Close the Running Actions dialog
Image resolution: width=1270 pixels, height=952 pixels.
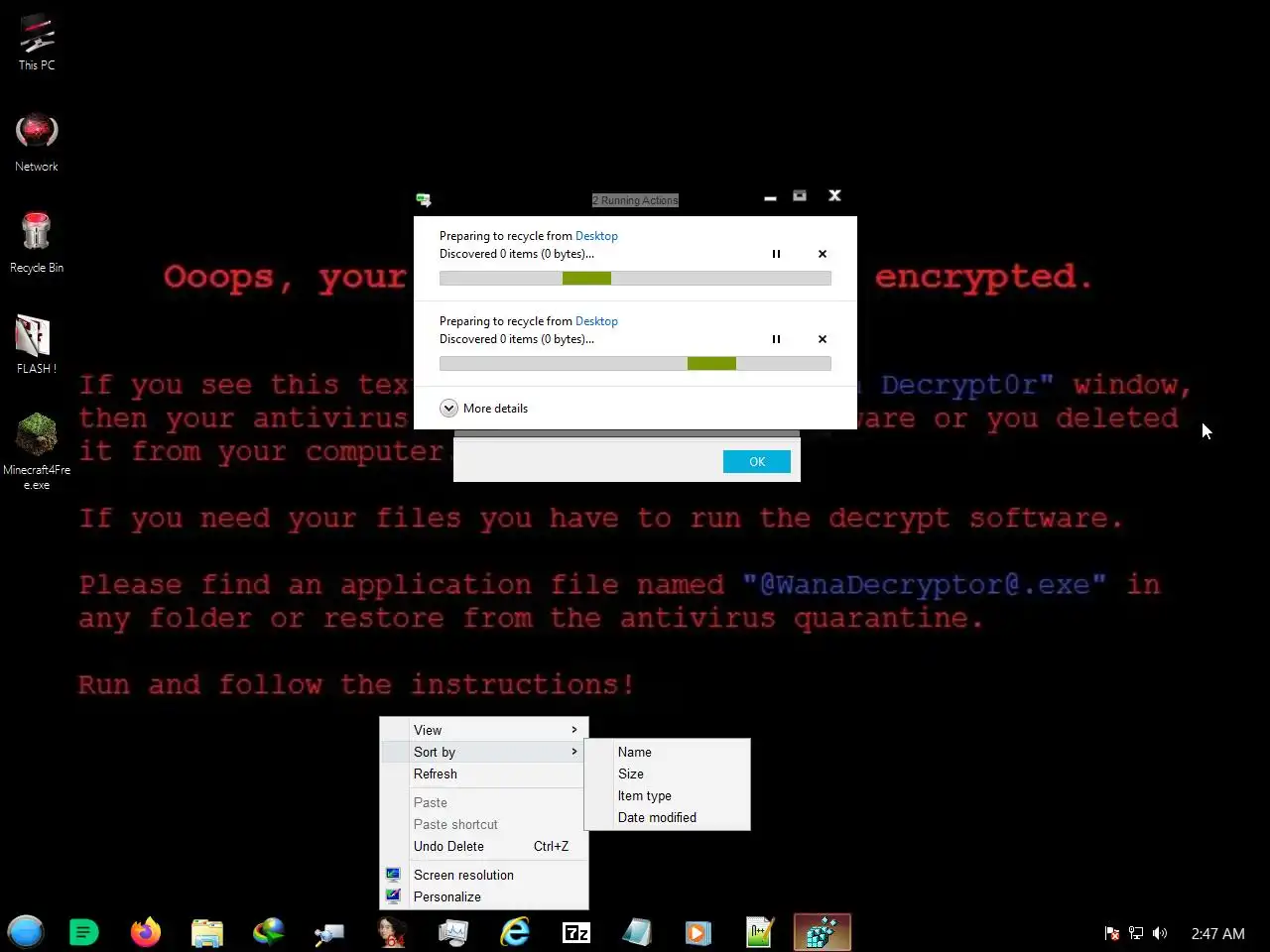(x=834, y=196)
